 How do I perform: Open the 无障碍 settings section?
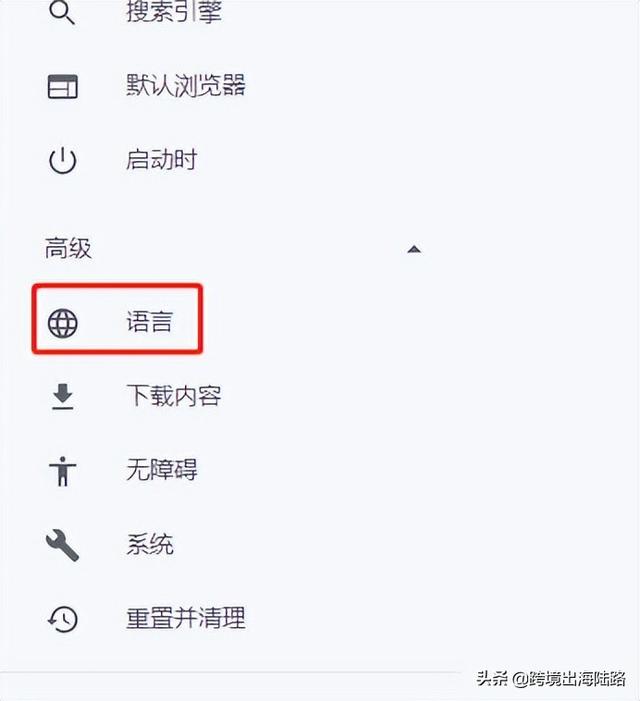(x=161, y=470)
